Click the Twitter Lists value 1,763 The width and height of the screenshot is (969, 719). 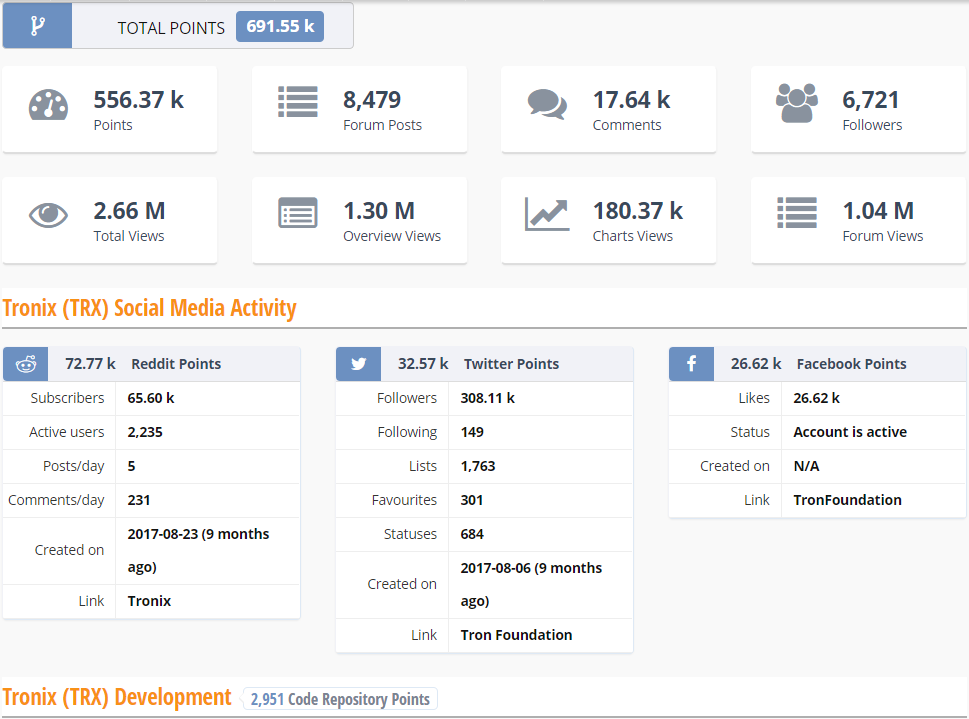pyautogui.click(x=478, y=466)
